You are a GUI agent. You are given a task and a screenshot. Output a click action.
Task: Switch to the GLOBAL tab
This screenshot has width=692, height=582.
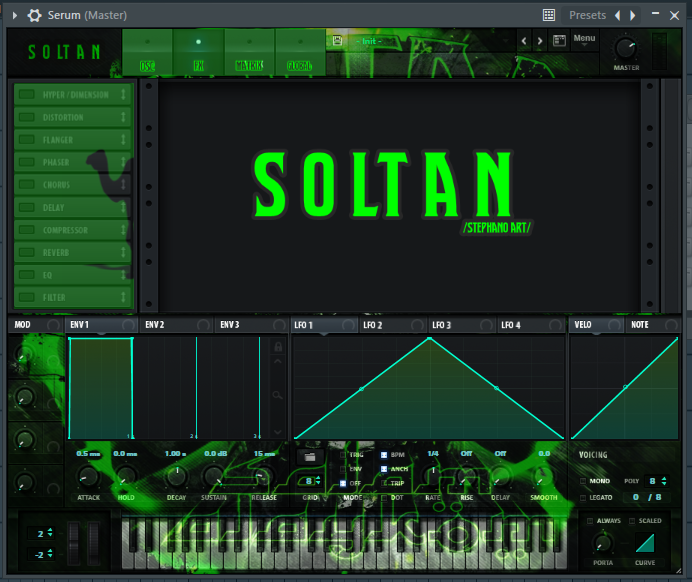click(300, 52)
